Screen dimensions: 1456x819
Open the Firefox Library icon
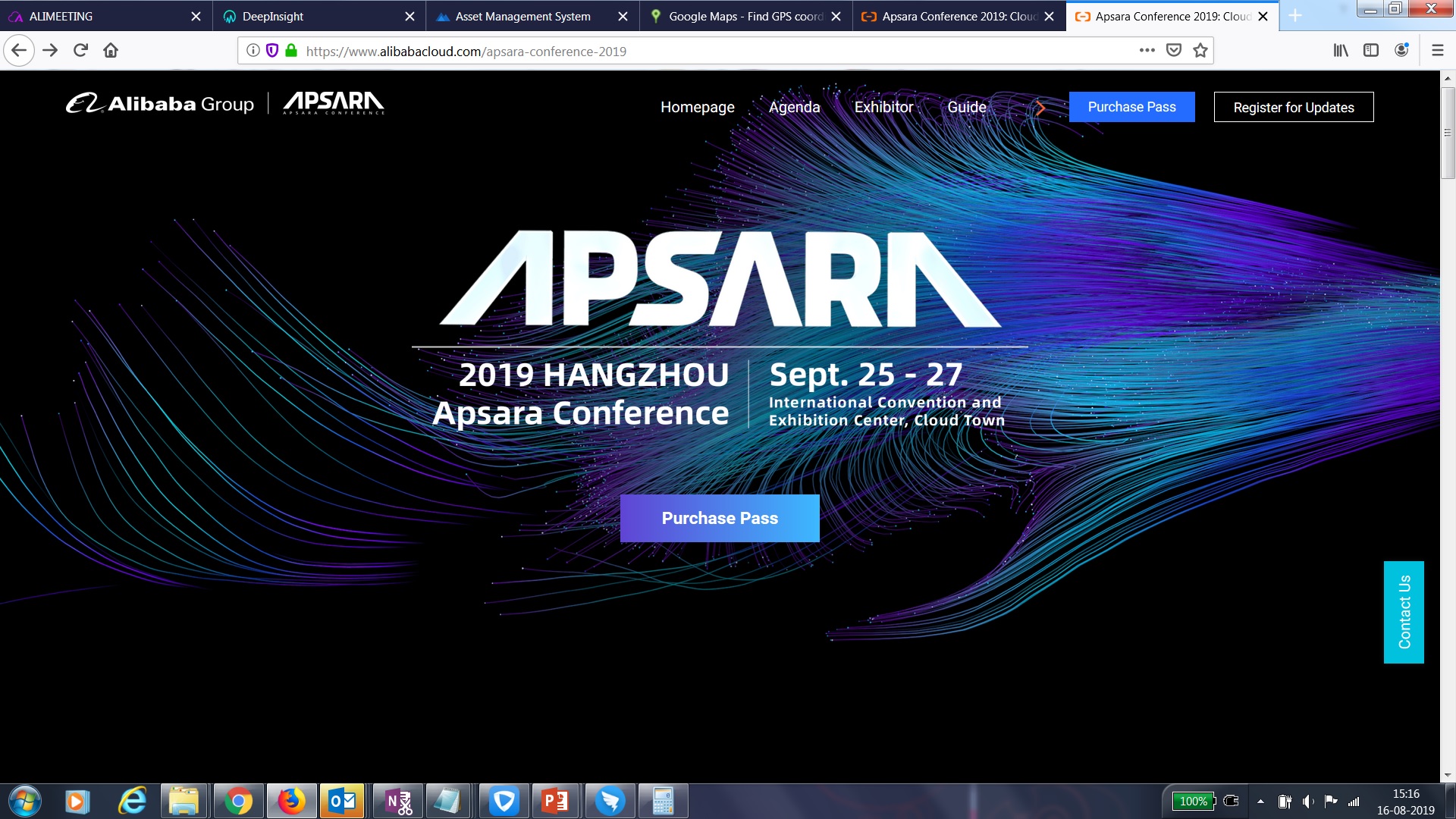(1341, 51)
